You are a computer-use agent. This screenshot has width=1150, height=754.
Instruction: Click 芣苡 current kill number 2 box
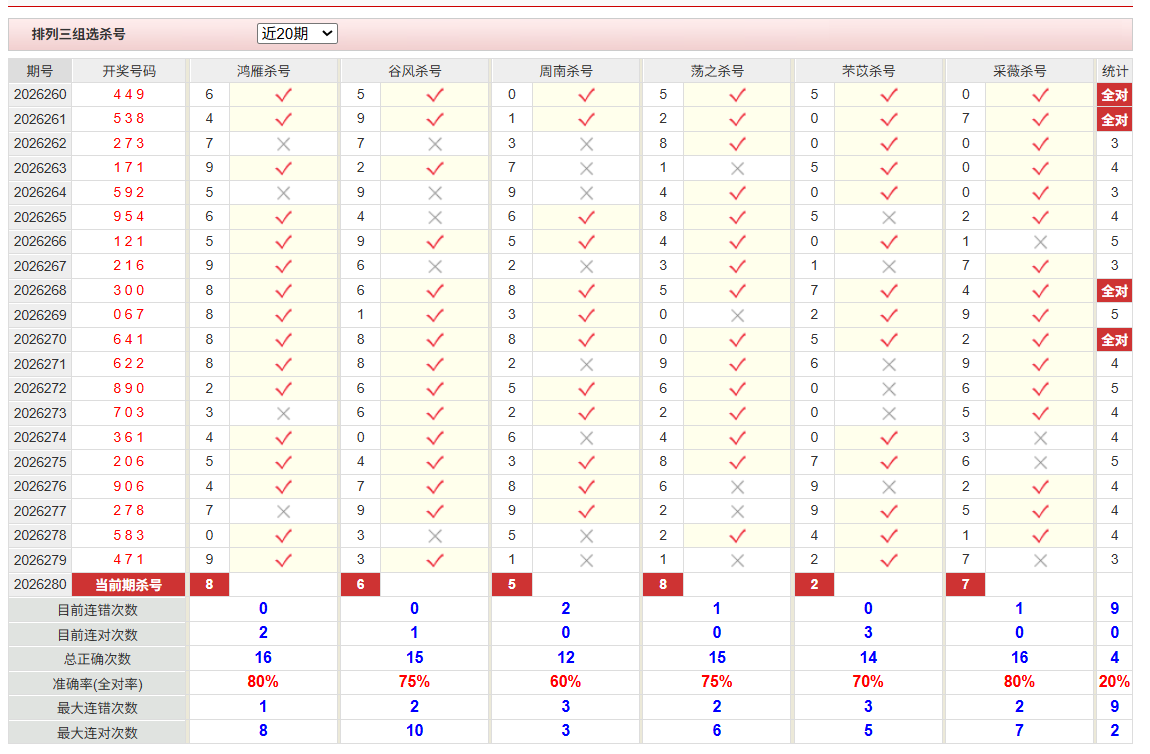coord(814,585)
